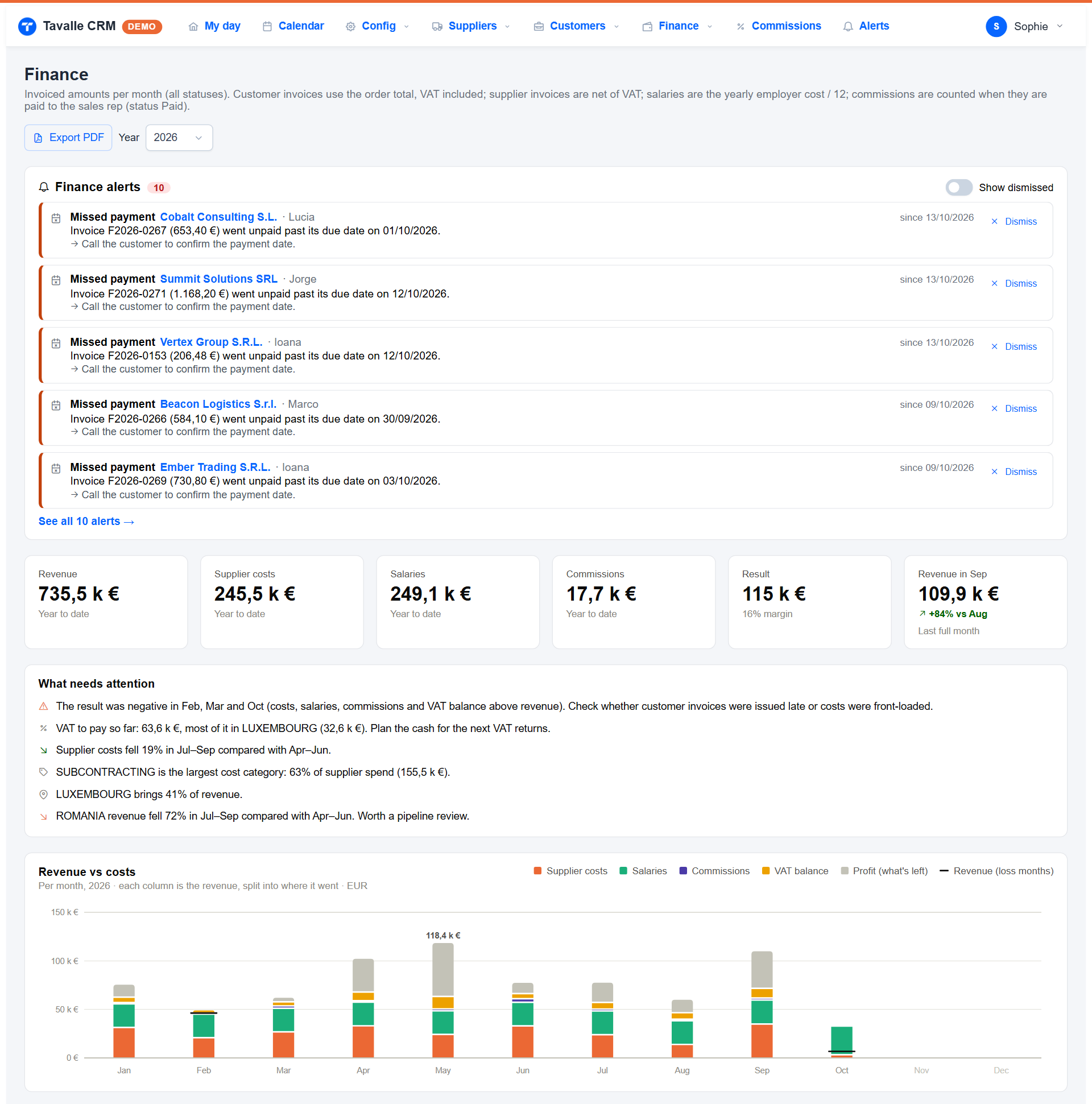1092x1104 pixels.
Task: Toggle Supplier costs series in chart legend
Action: (570, 871)
